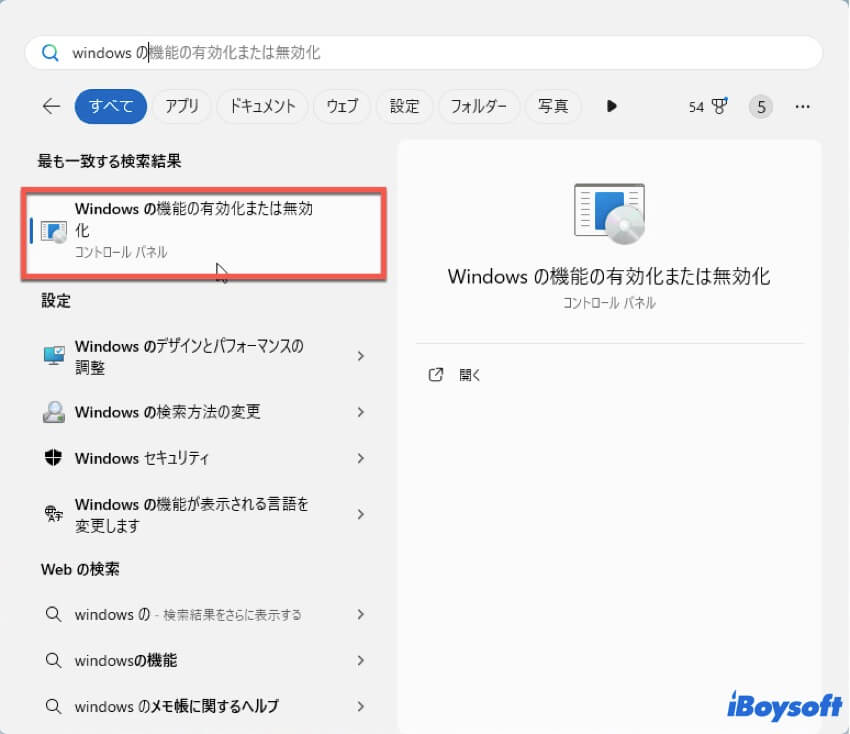The height and width of the screenshot is (734, 850).
Task: Expand chevron next to windowsの機能 suggestion
Action: [x=361, y=660]
